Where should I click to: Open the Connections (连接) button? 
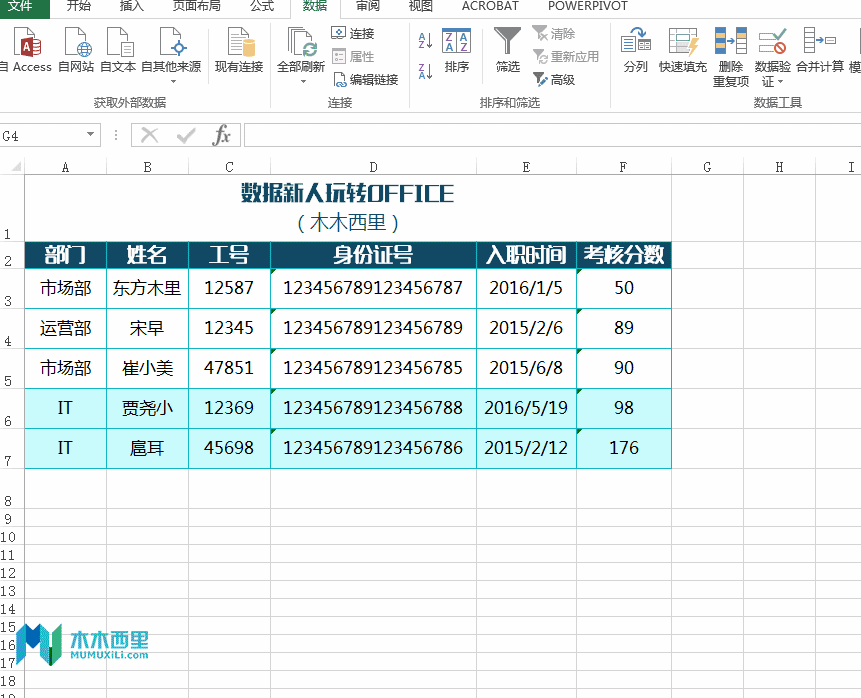[353, 33]
